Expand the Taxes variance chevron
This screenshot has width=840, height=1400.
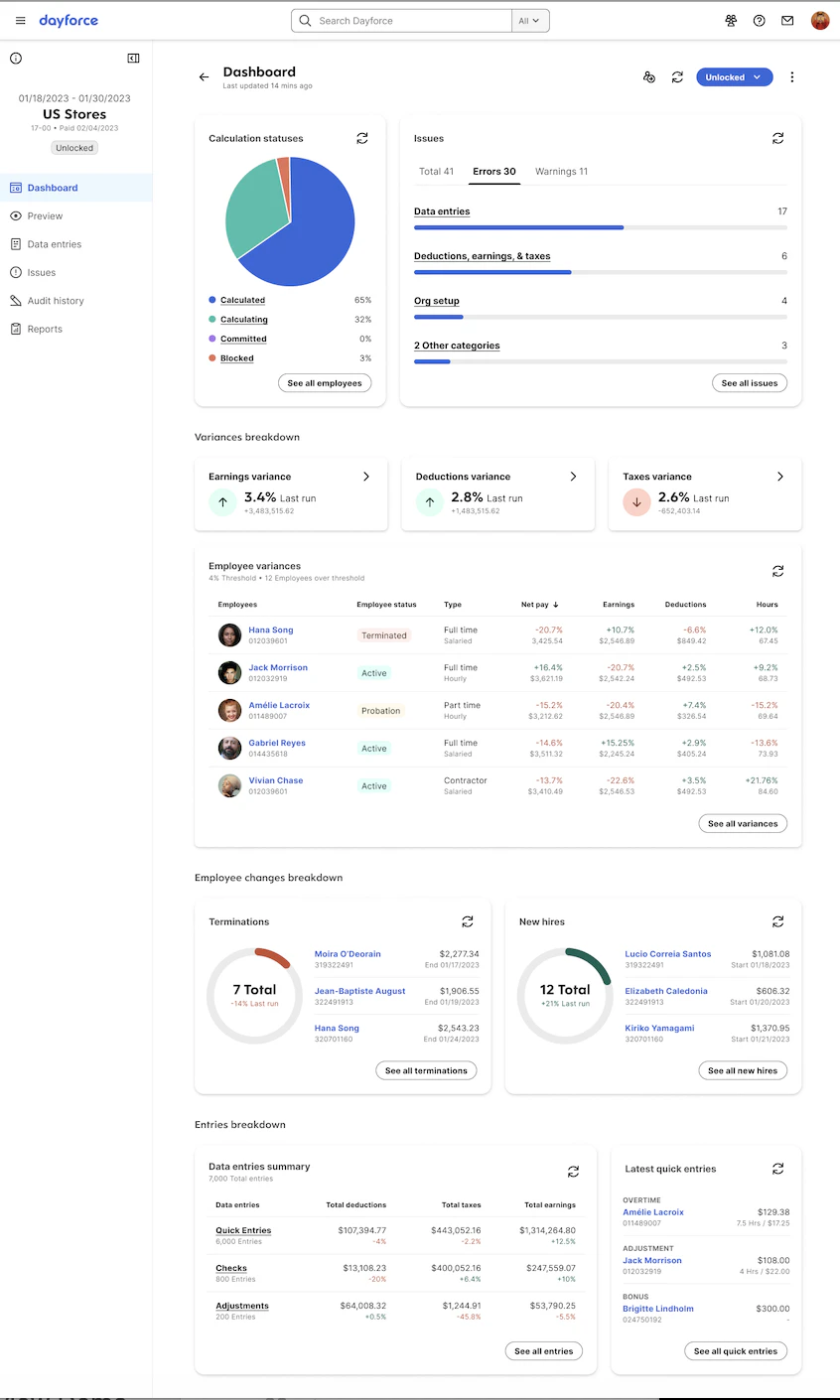[x=779, y=477]
